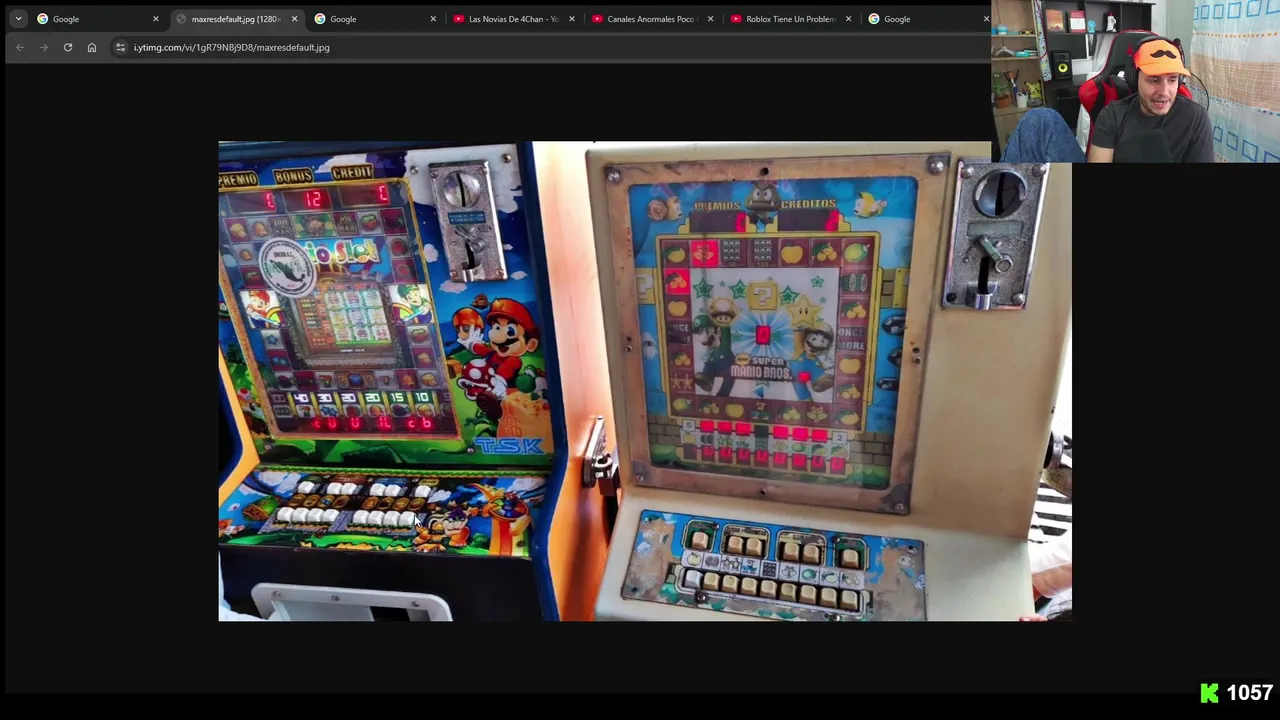Close the Google tab right of the Roblox tab
Image resolution: width=1280 pixels, height=720 pixels.
coord(986,19)
